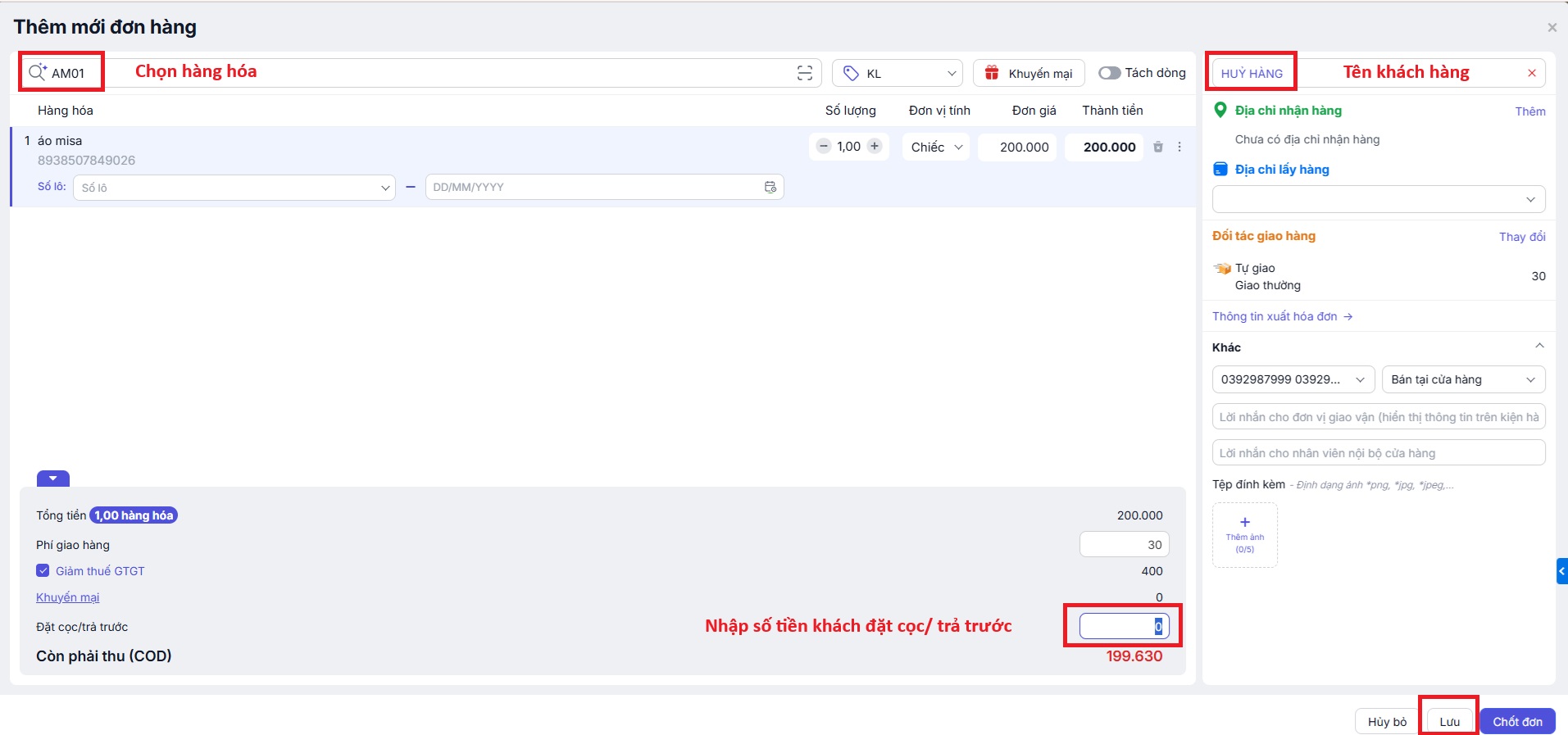Click the Đơn giá field 200.000
This screenshot has height=735, width=1568.
[1017, 147]
